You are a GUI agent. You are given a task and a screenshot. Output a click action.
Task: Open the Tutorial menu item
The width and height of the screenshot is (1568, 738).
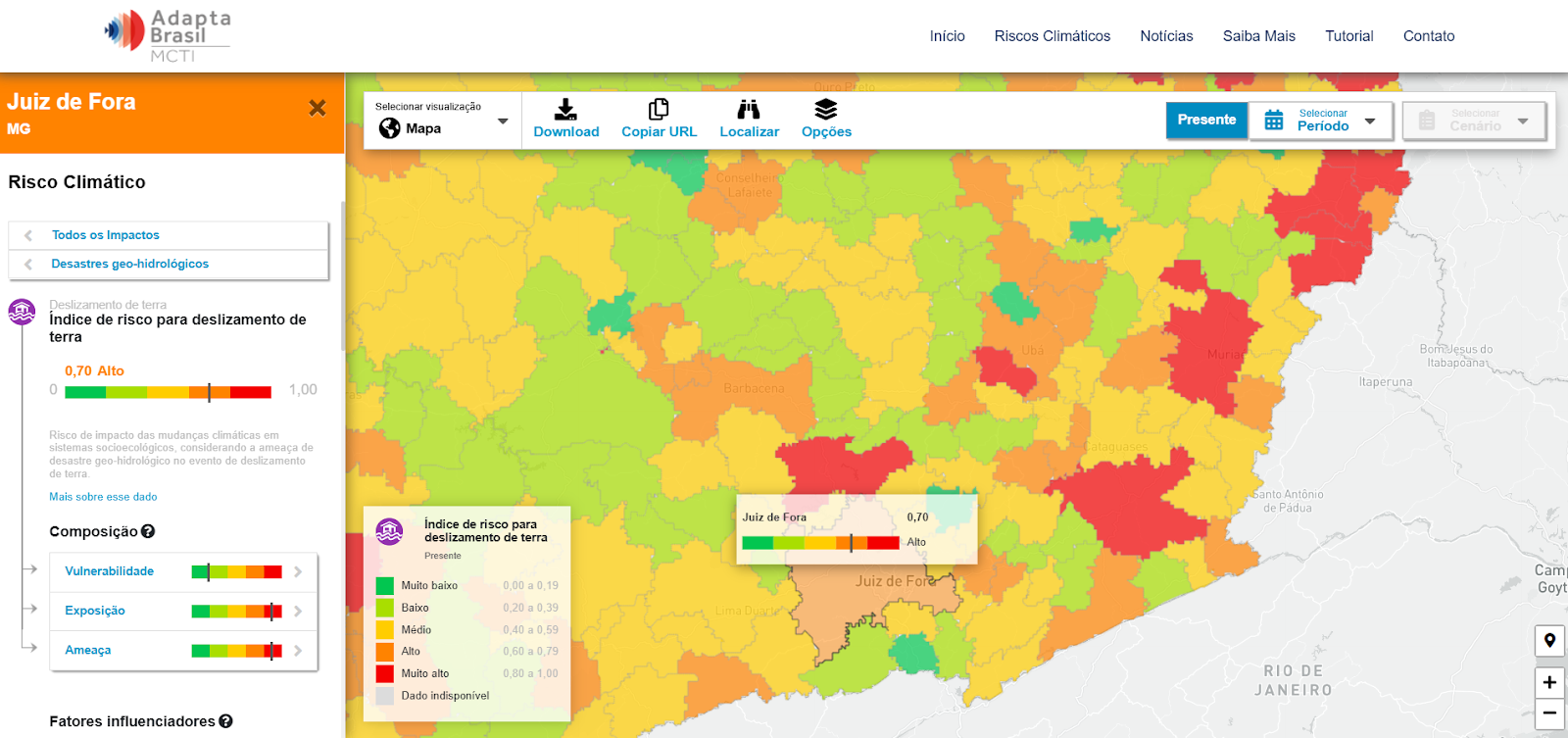(x=1348, y=36)
